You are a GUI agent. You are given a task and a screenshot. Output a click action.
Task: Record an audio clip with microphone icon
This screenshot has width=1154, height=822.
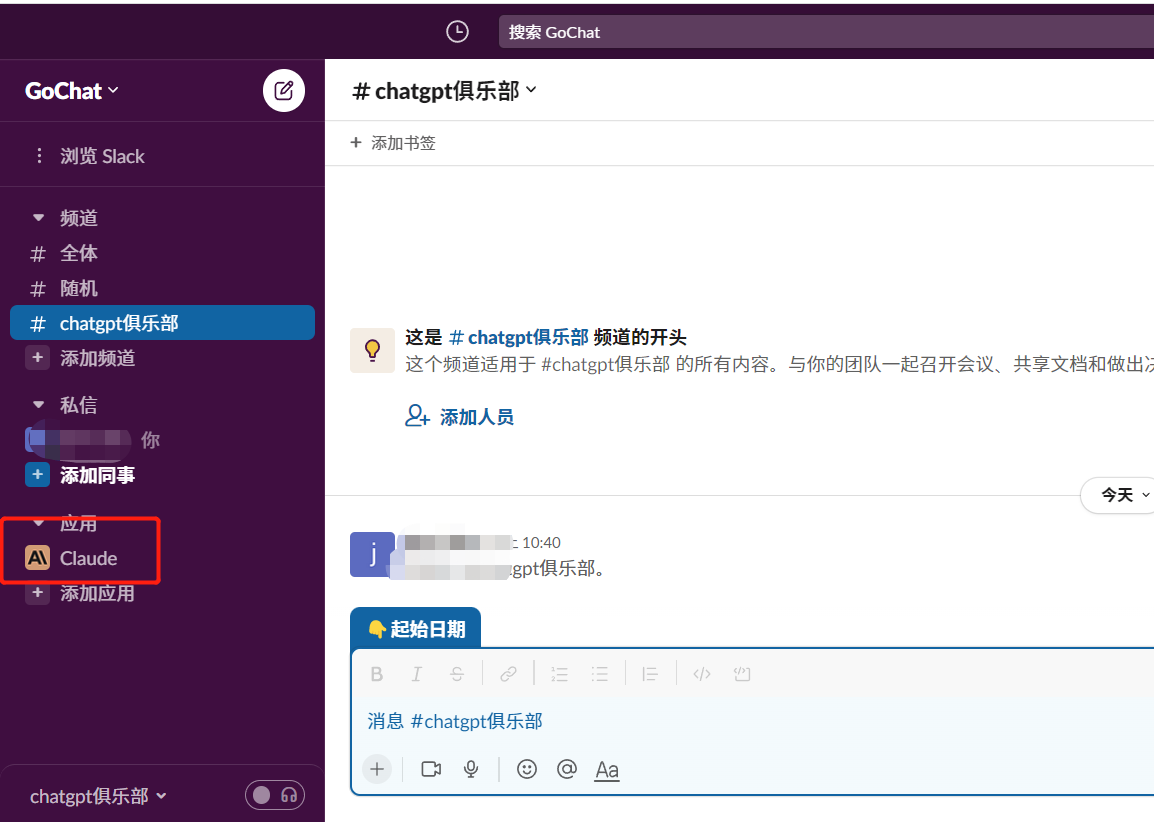coord(471,769)
